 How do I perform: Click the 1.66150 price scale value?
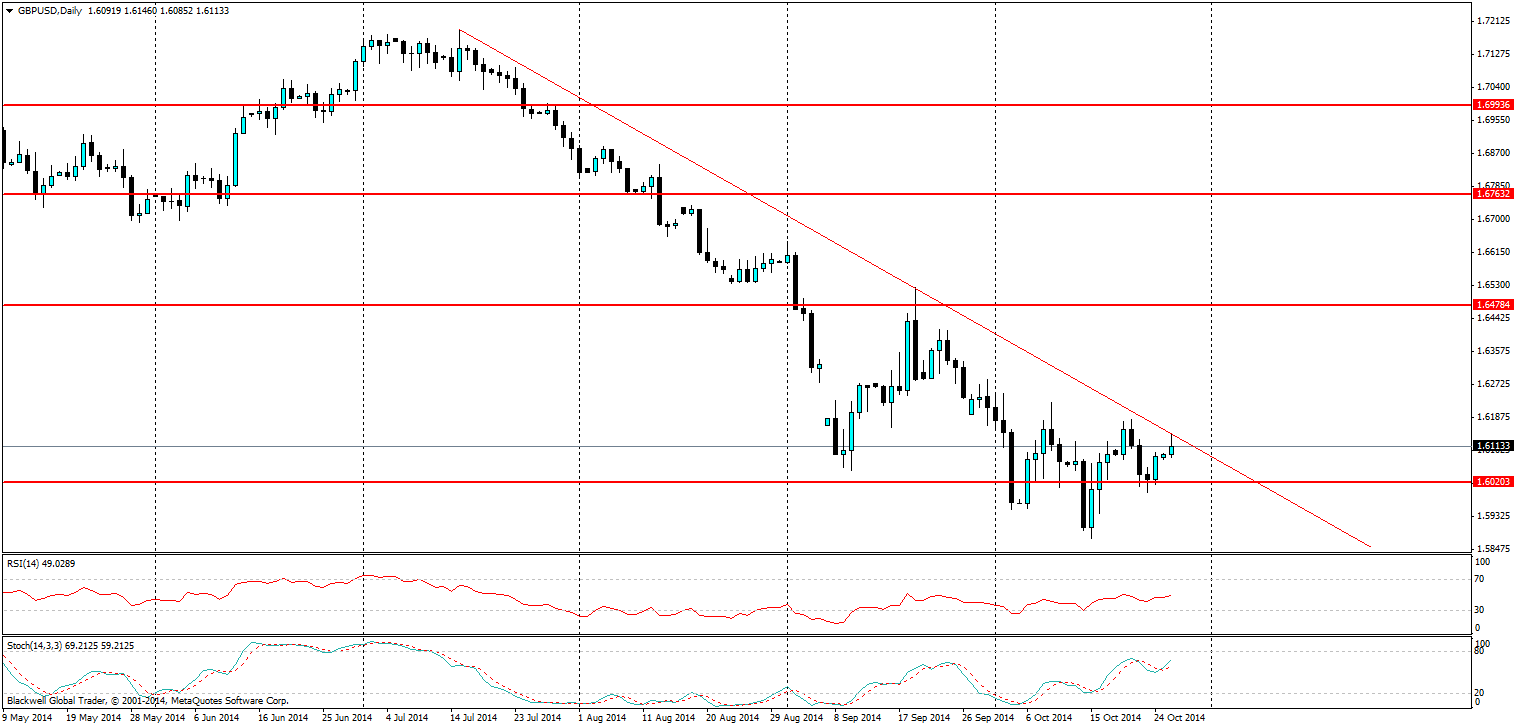[1492, 251]
